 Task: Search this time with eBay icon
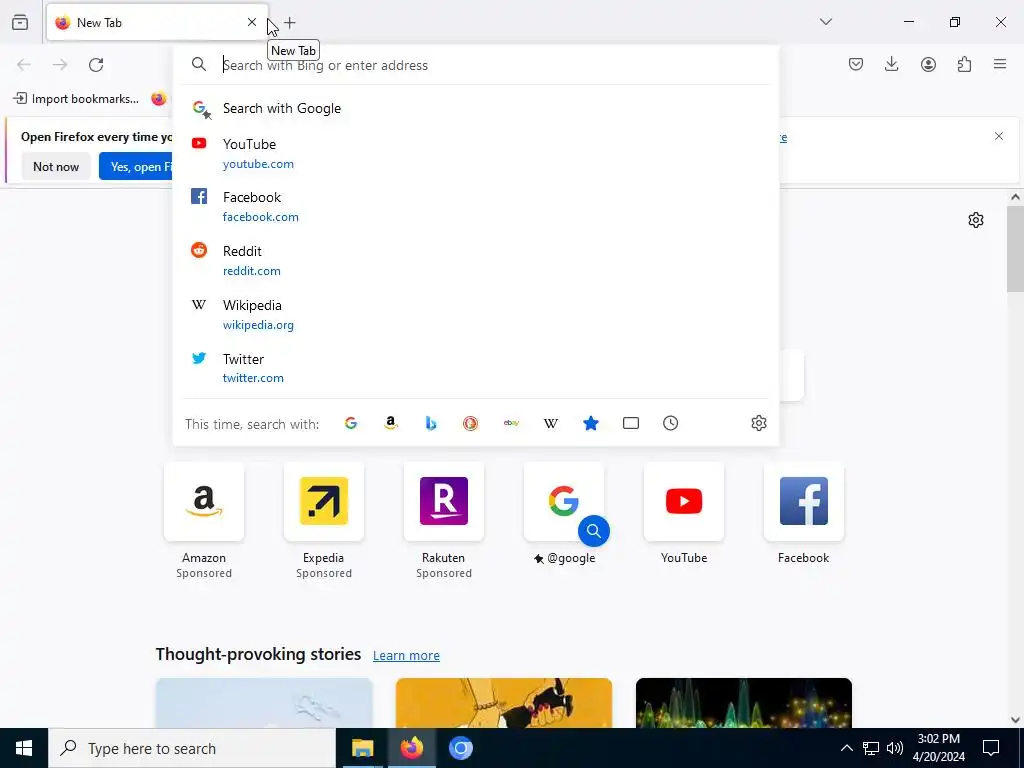tap(511, 423)
